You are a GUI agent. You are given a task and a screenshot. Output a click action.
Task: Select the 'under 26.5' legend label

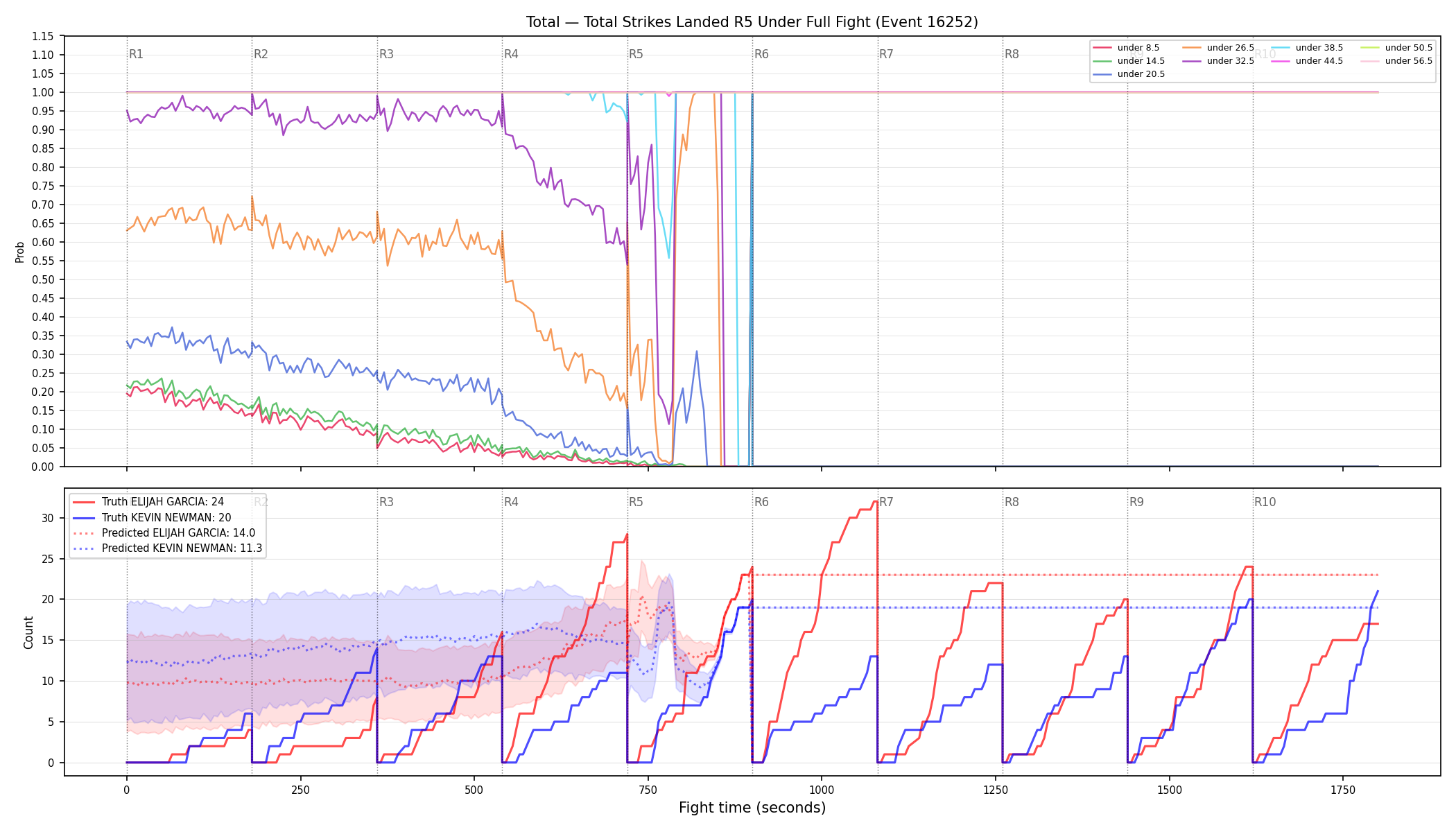[1231, 48]
